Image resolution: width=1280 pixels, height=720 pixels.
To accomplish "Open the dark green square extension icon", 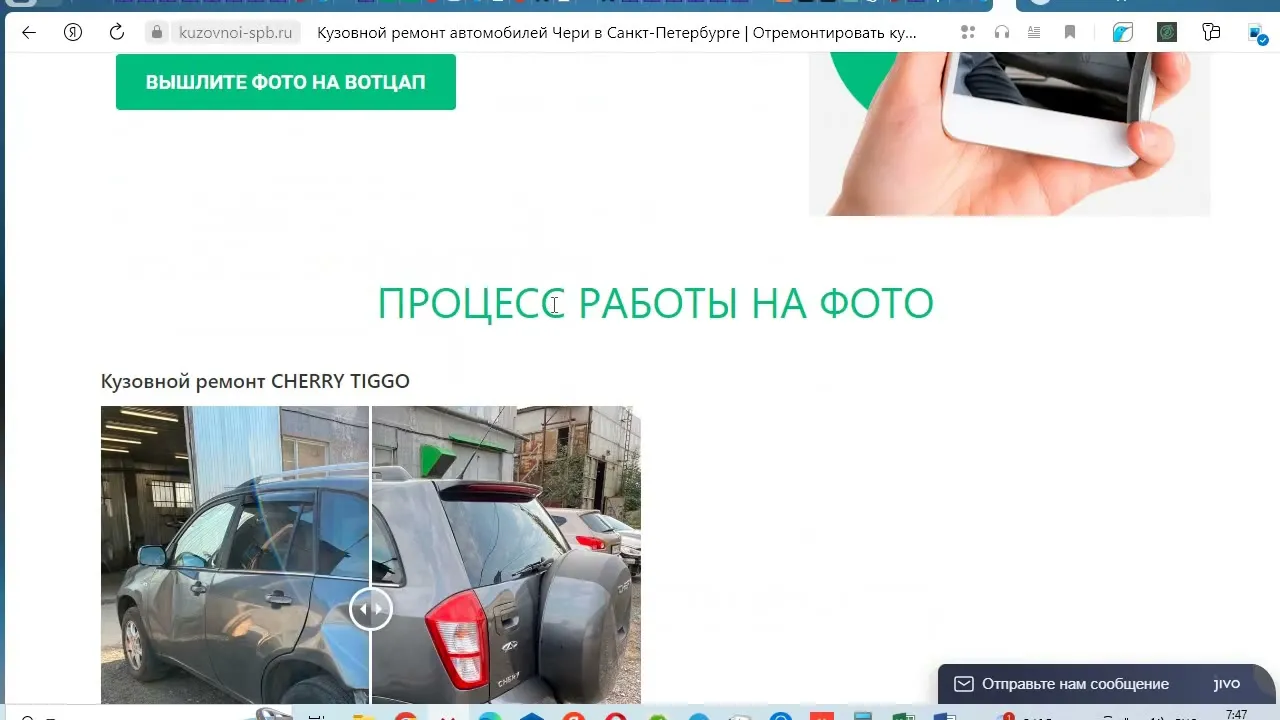I will 1167,32.
